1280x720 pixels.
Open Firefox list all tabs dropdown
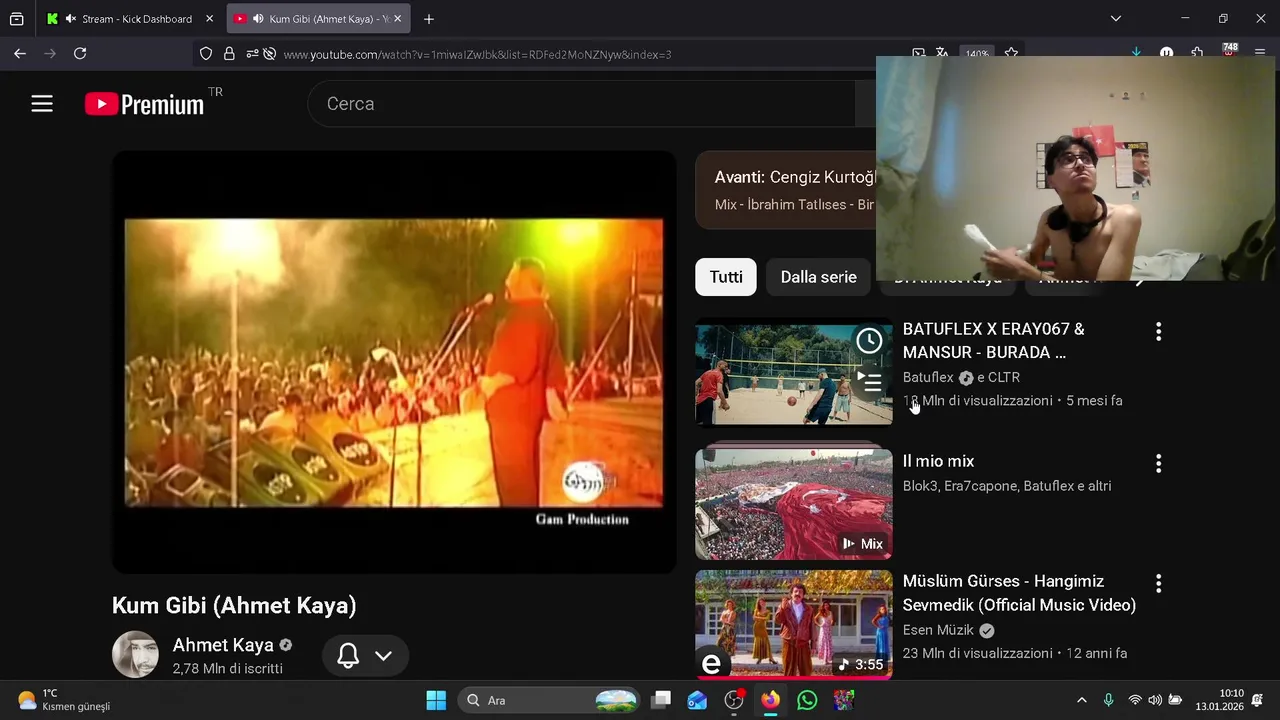point(1116,19)
